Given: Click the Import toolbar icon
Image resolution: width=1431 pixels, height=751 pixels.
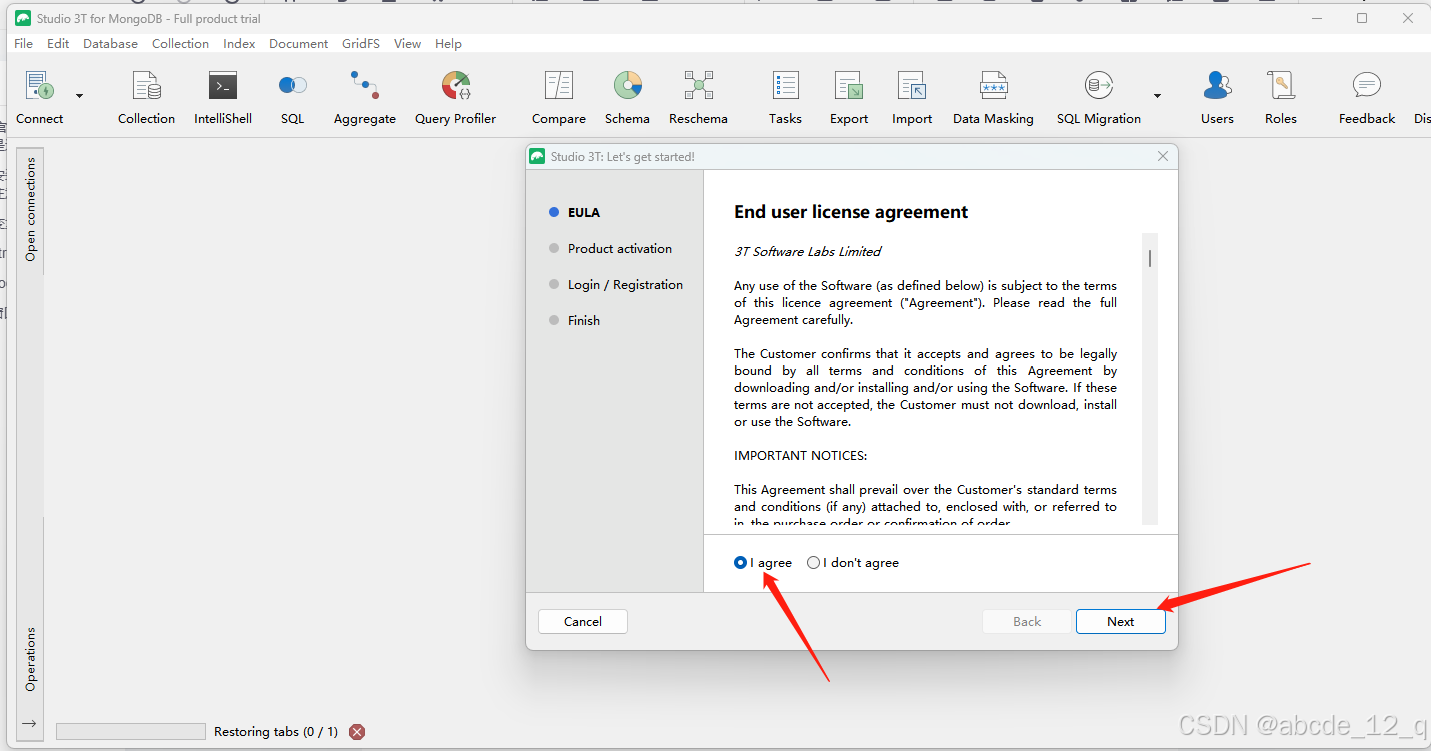Looking at the screenshot, I should point(912,98).
